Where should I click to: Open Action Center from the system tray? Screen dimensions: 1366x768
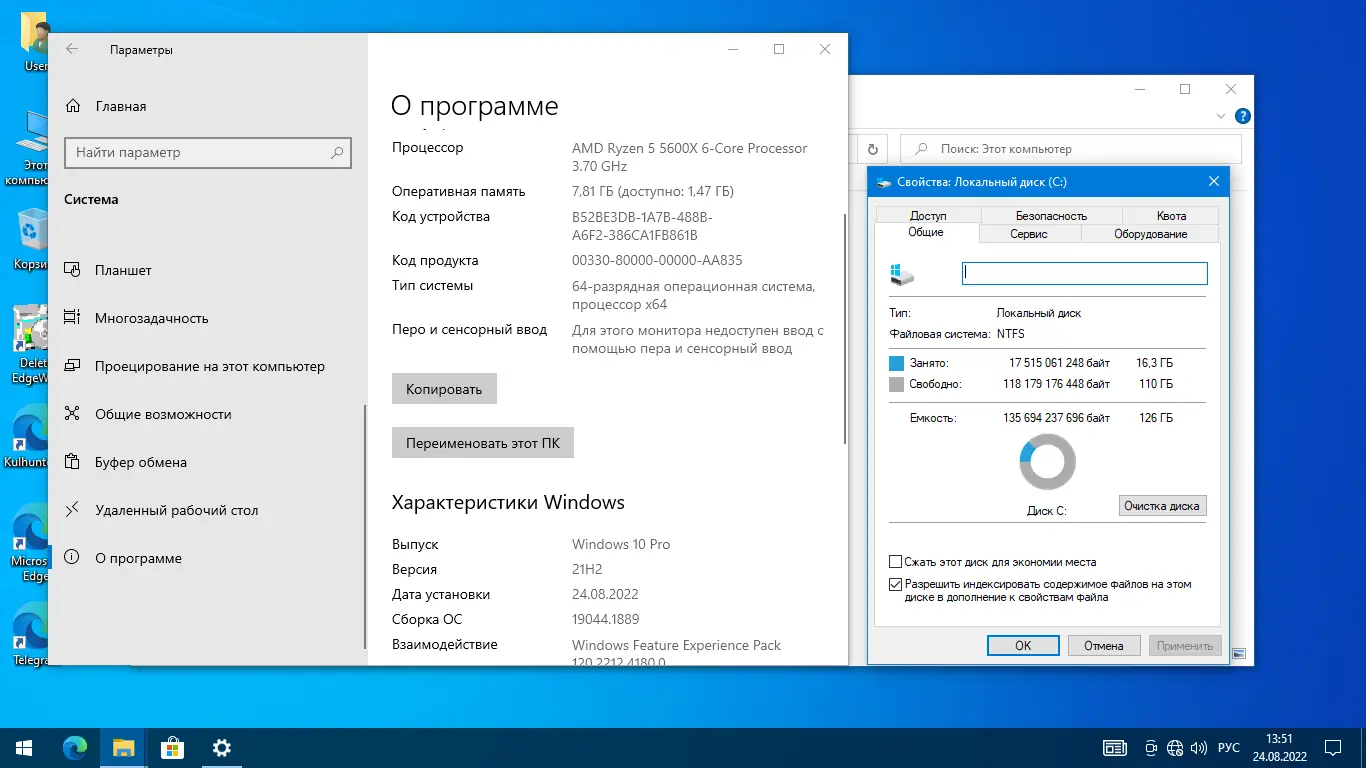[1332, 747]
